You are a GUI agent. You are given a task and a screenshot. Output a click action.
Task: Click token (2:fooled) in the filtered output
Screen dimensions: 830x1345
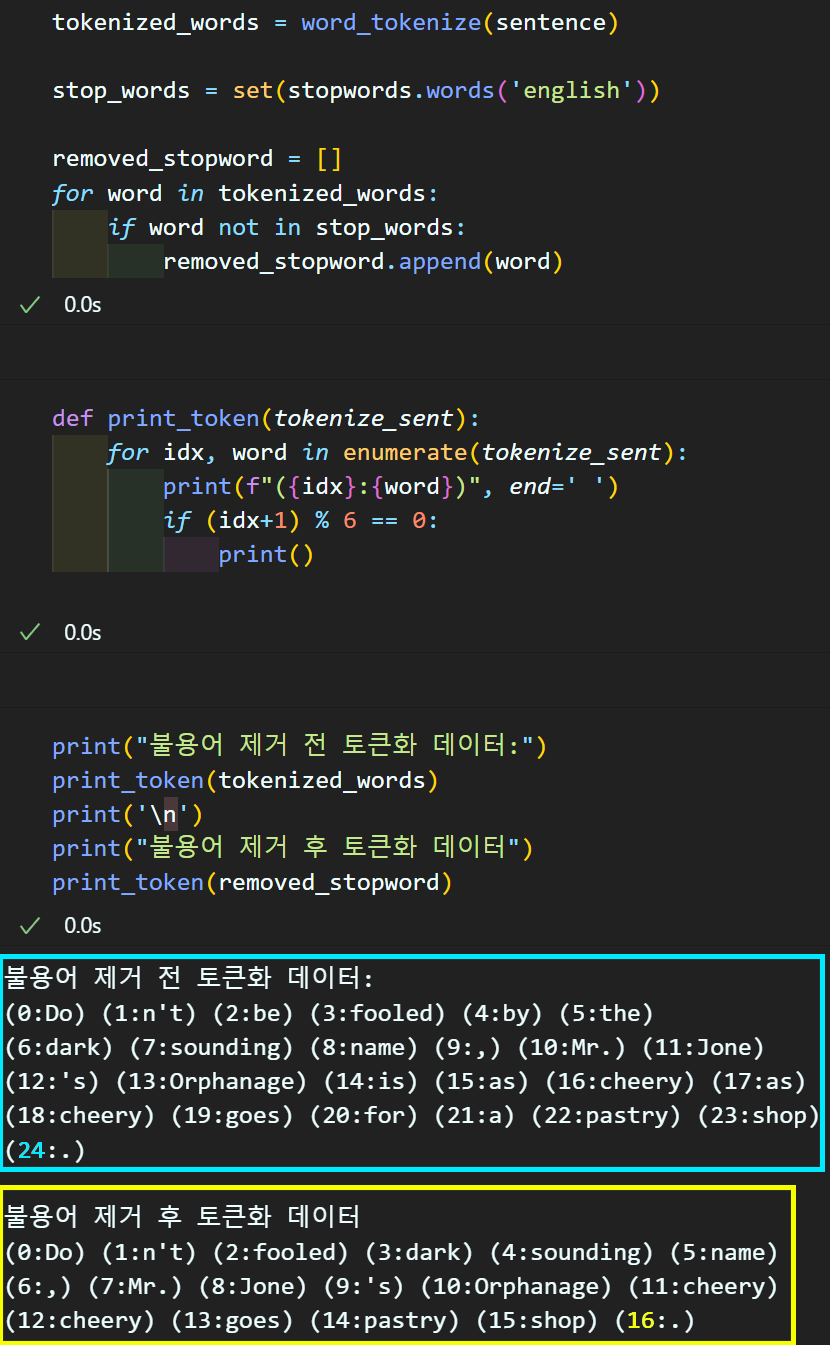281,1252
